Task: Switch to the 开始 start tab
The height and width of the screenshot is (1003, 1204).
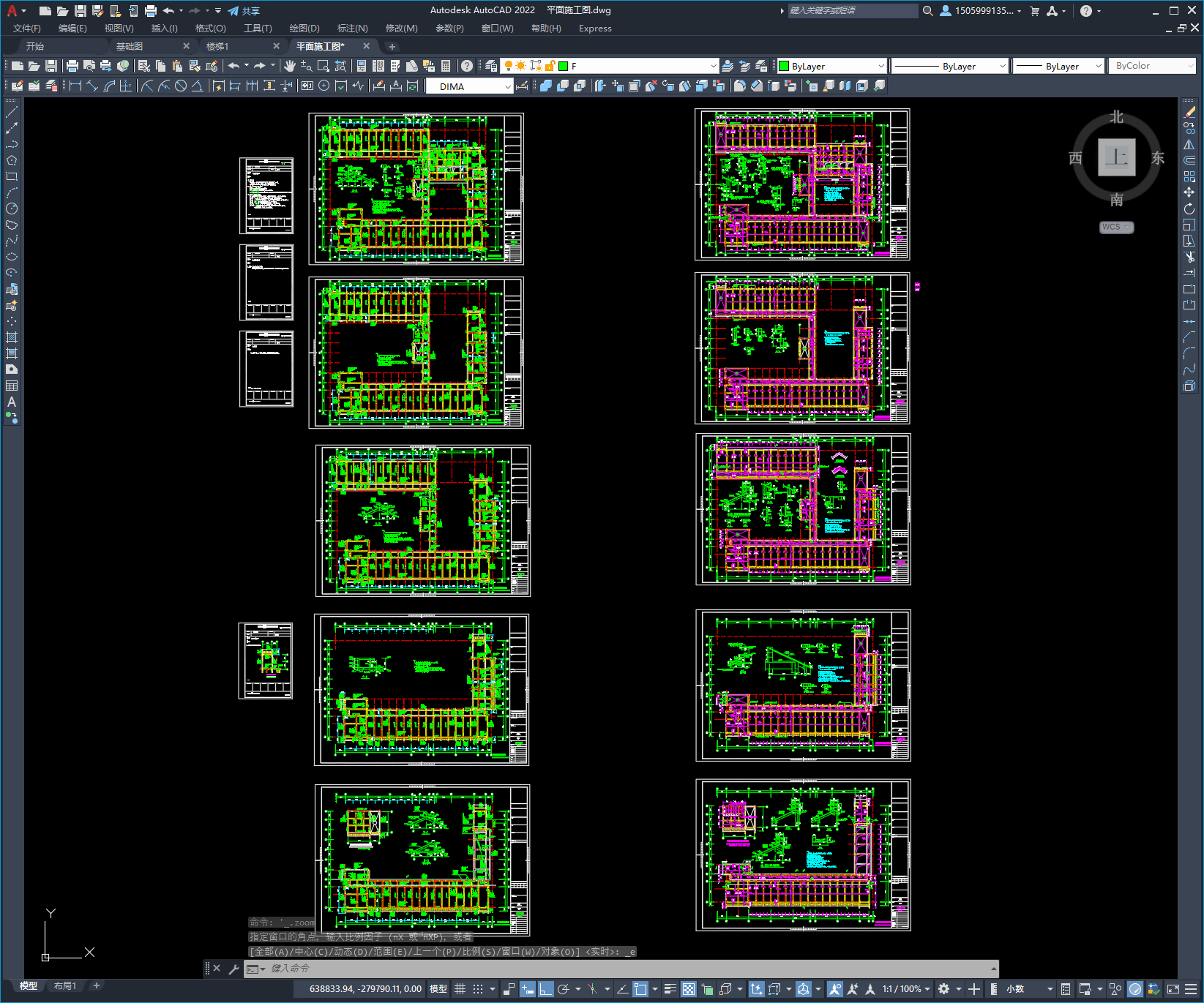Action: pos(35,46)
